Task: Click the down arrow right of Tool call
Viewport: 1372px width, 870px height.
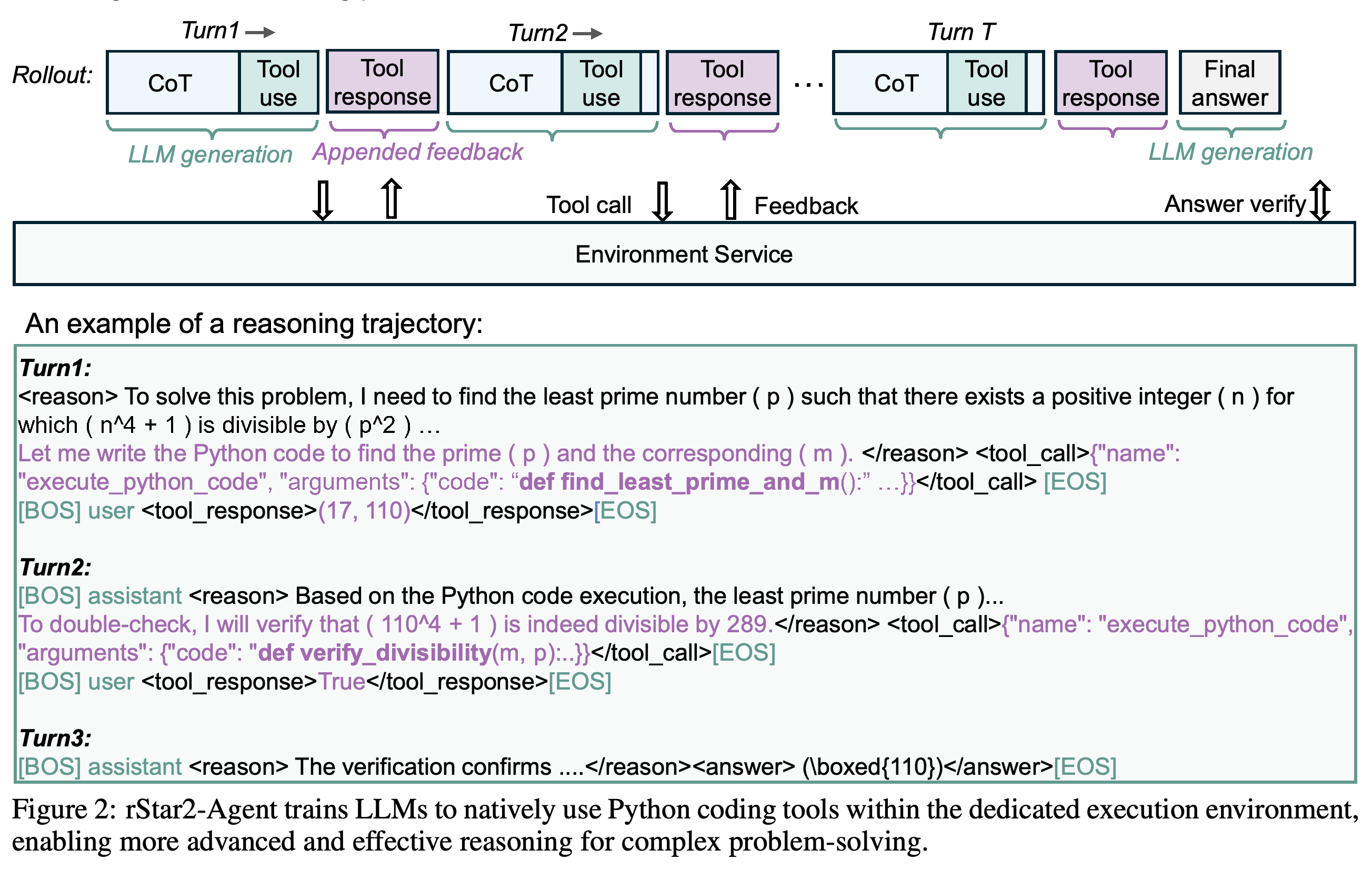Action: click(x=662, y=201)
